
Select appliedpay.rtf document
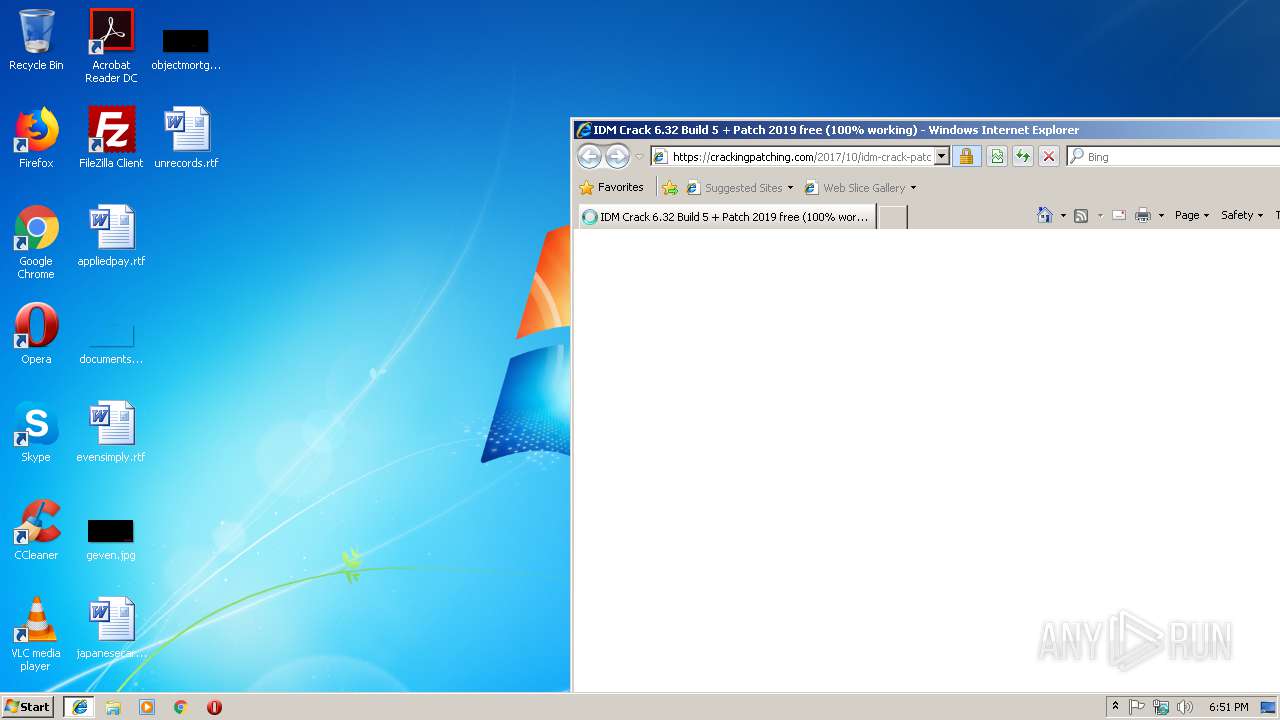coord(111,236)
